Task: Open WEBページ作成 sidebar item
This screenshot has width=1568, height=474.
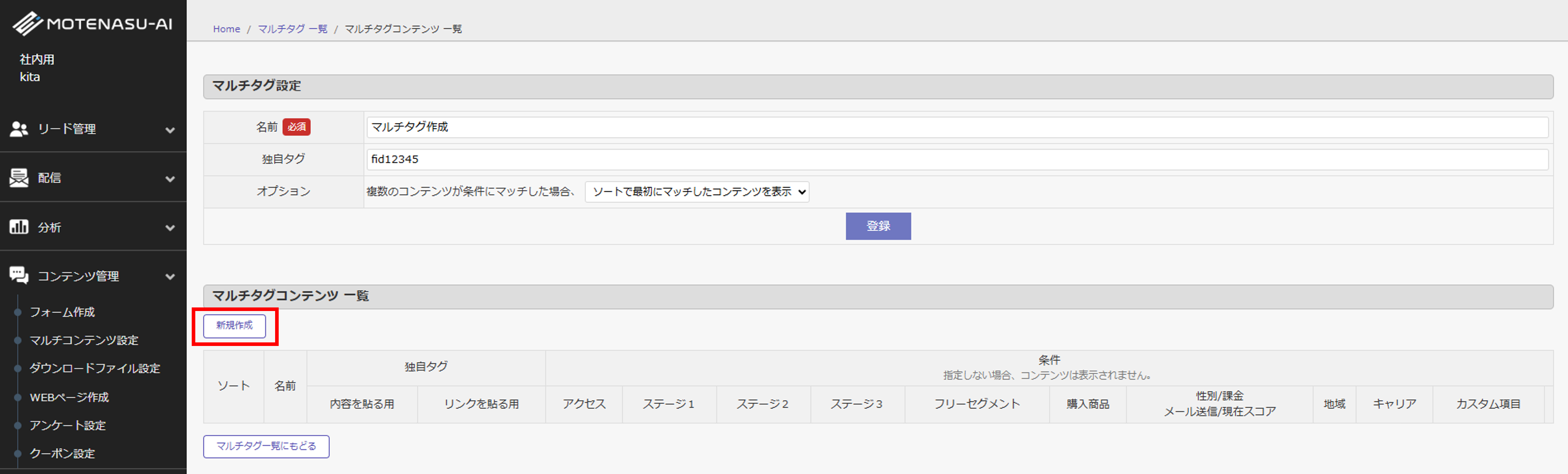Action: [x=69, y=397]
